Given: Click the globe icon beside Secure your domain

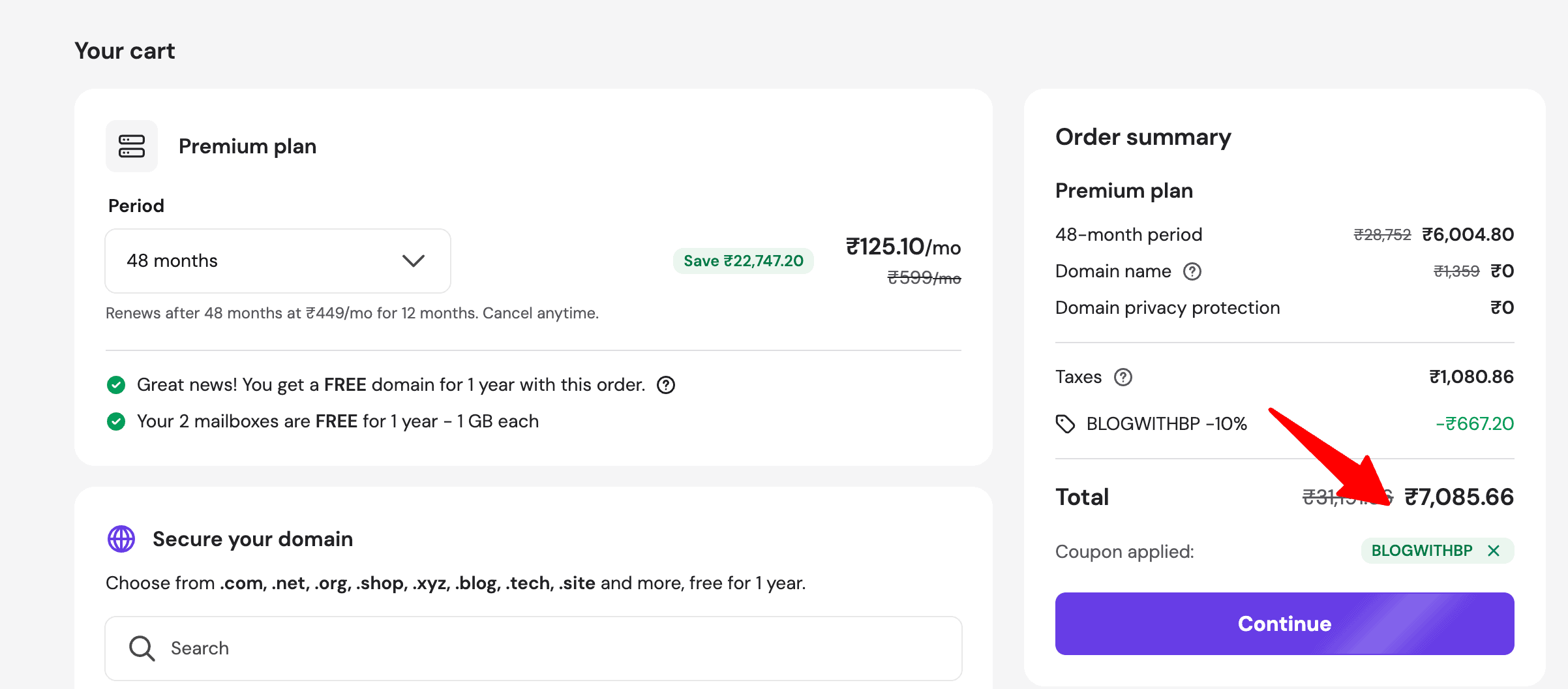Looking at the screenshot, I should [x=121, y=539].
